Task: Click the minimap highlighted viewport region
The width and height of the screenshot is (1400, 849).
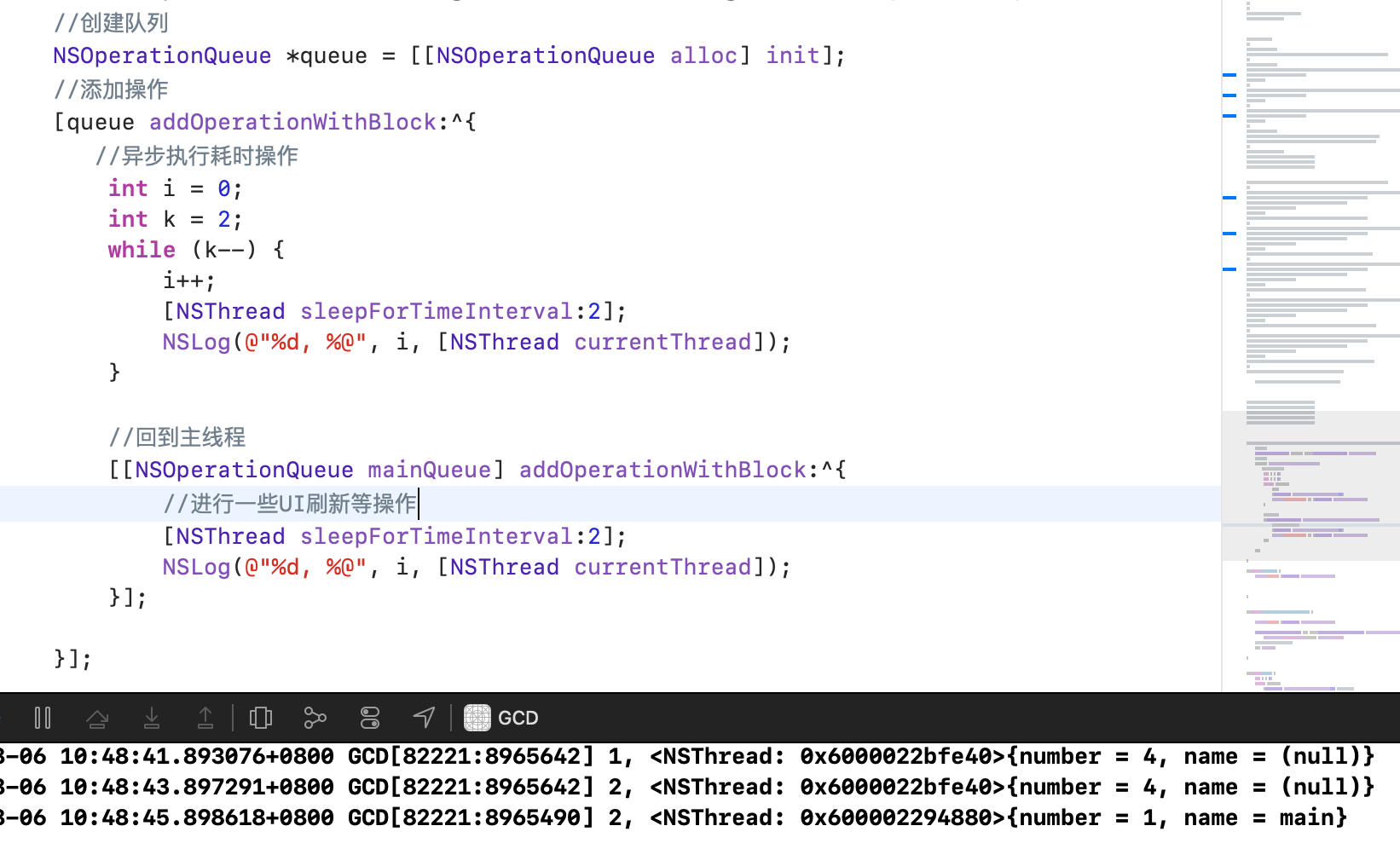Action: [x=1310, y=486]
